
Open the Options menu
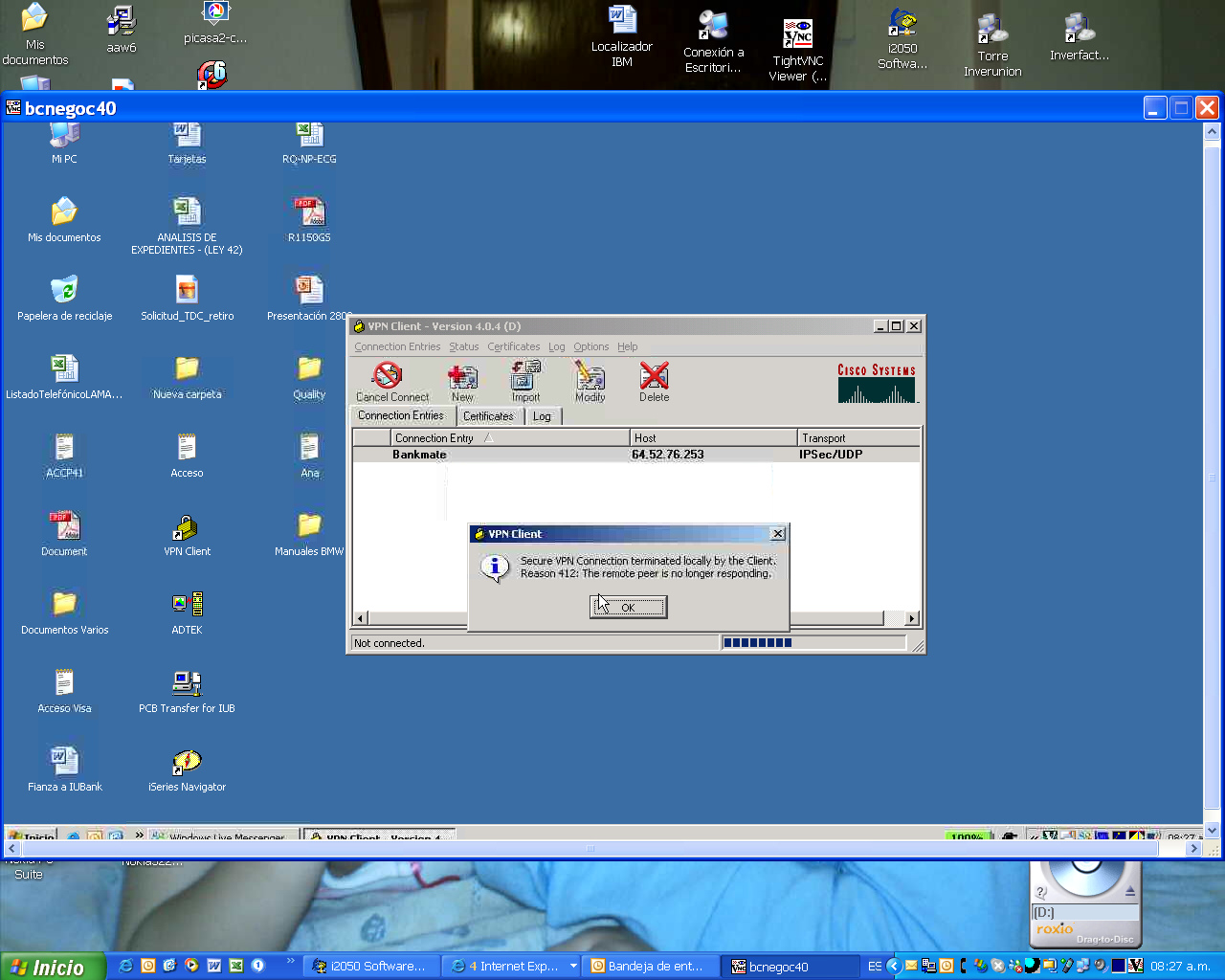coord(591,346)
